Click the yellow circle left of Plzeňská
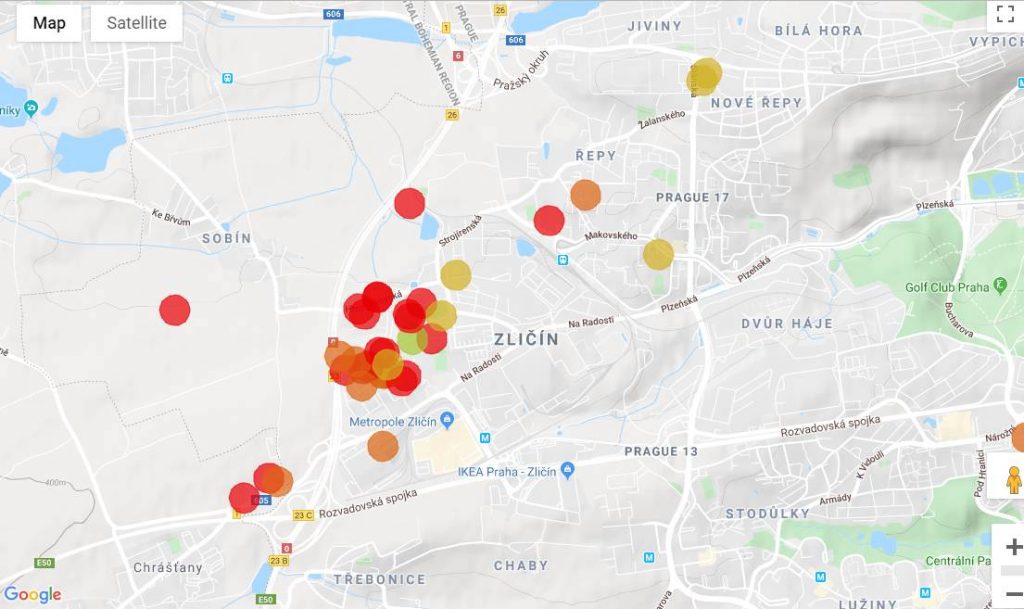1024x609 pixels. (x=658, y=254)
